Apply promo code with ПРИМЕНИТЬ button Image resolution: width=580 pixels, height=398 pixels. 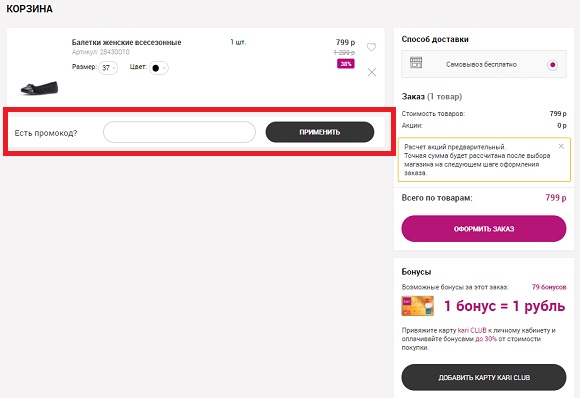[320, 132]
